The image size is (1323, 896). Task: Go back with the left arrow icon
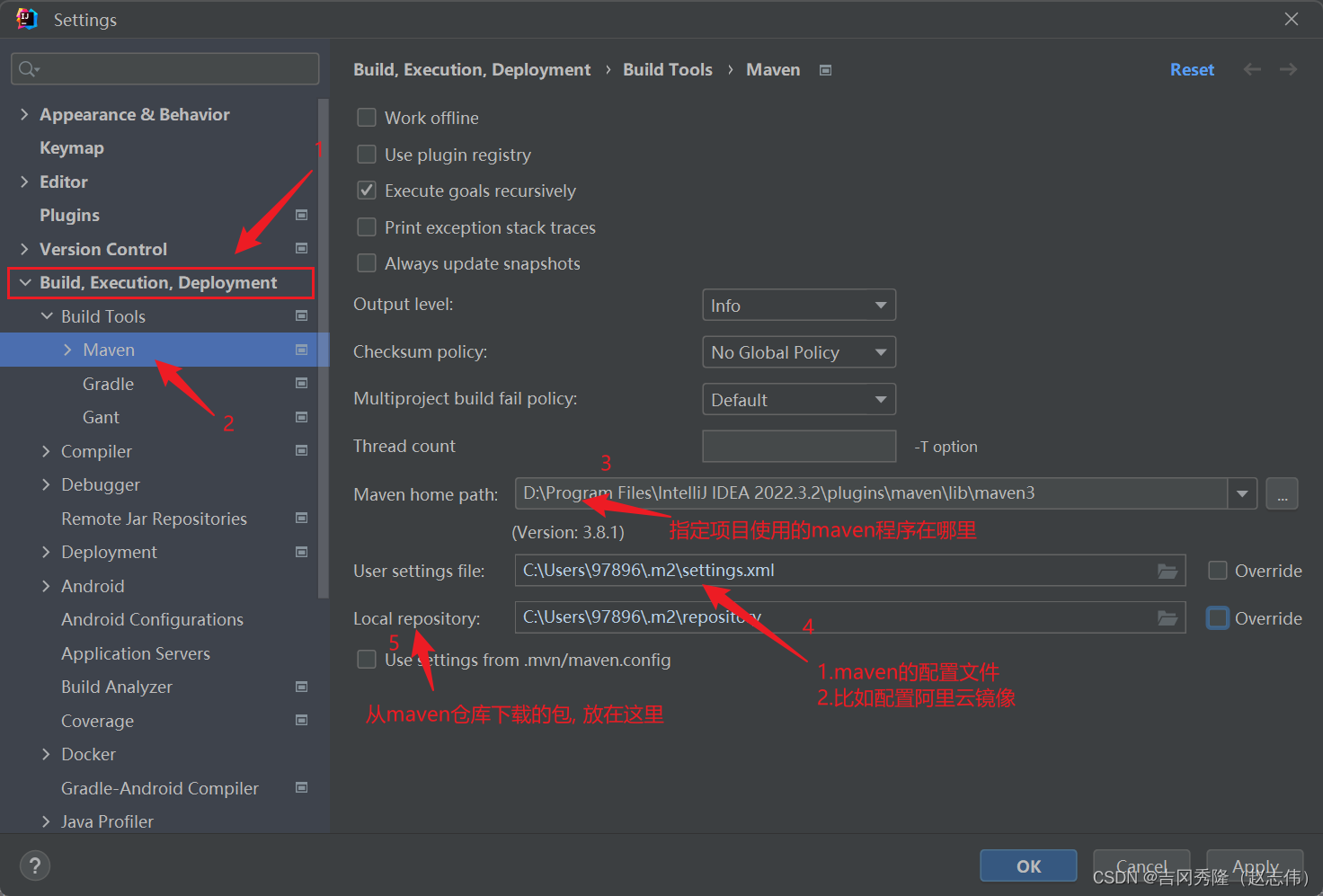pyautogui.click(x=1252, y=69)
